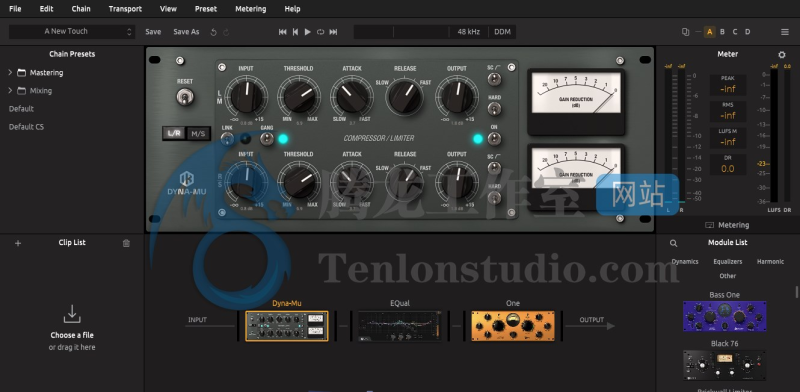The width and height of the screenshot is (800, 392).
Task: Flip the RESET switch on Dyna-Mu
Action: coord(185,96)
